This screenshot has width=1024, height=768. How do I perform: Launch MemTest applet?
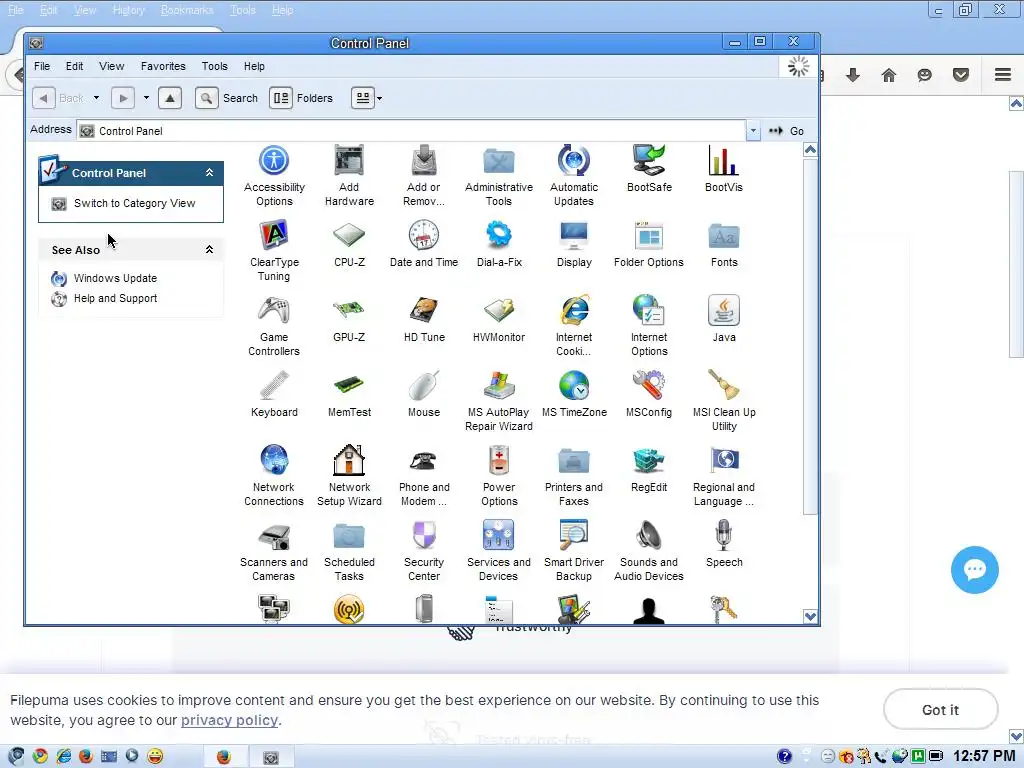tap(349, 394)
